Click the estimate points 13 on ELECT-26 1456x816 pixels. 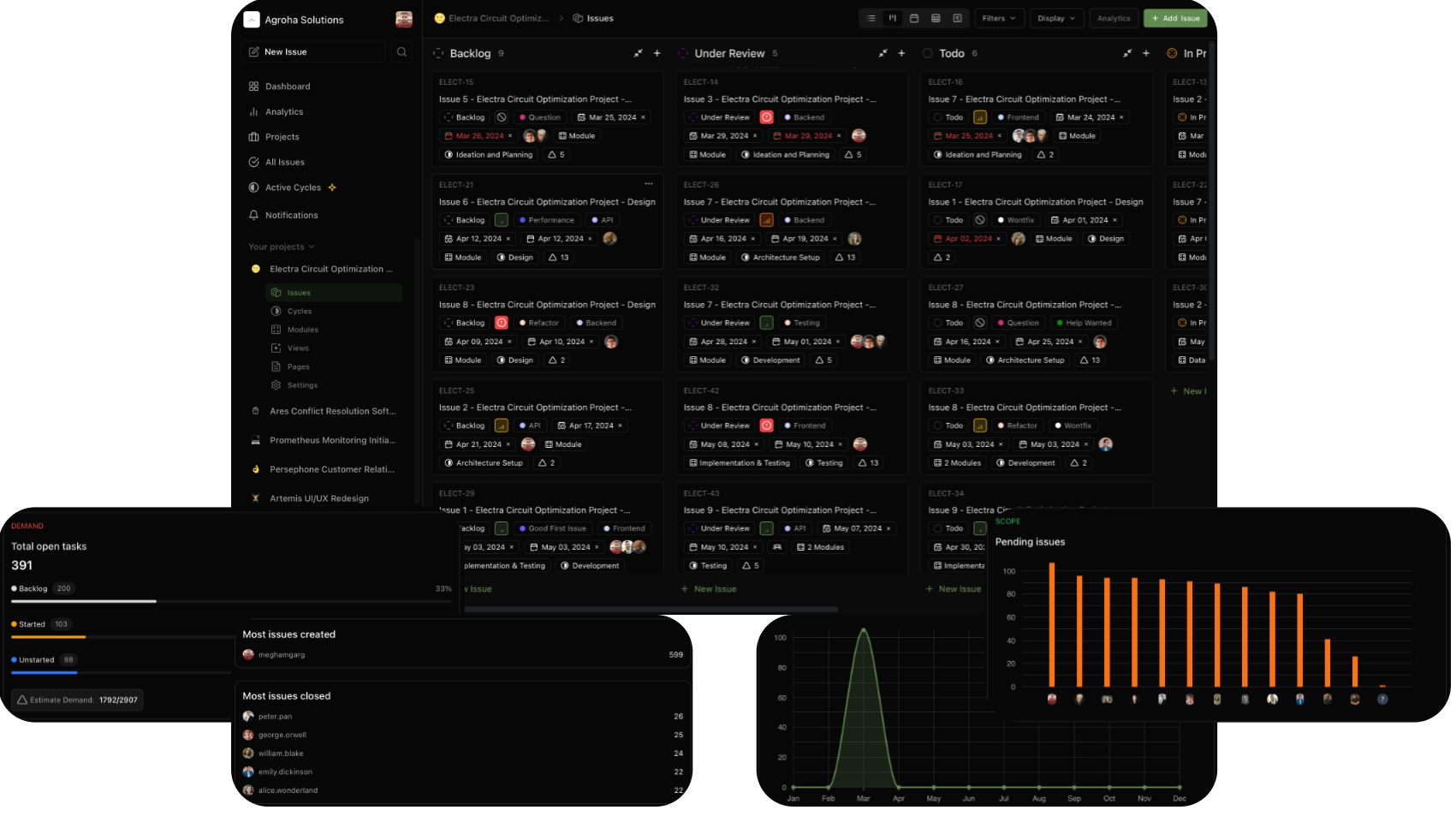(845, 257)
